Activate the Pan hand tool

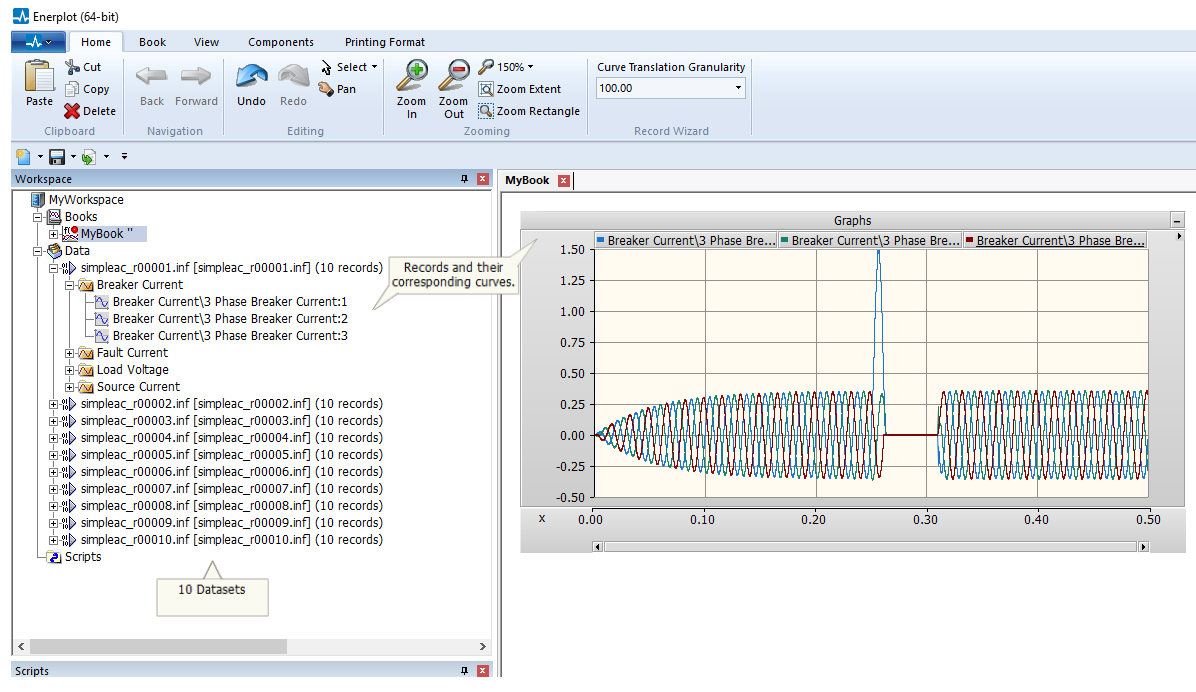point(337,89)
